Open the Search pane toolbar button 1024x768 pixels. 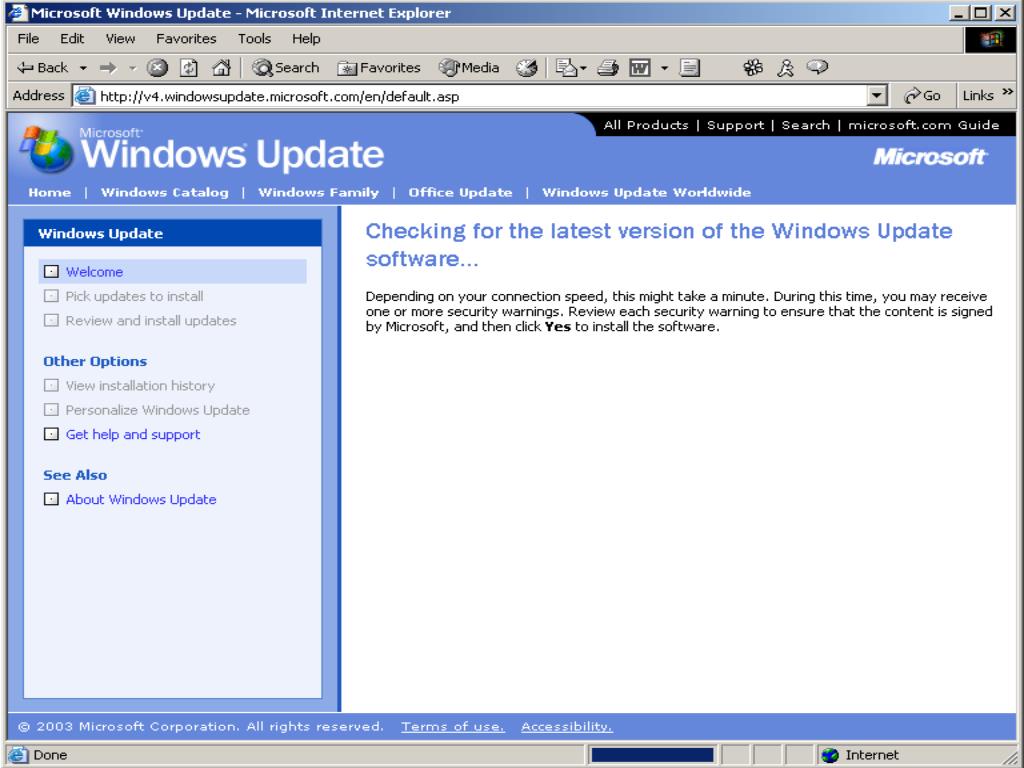(286, 67)
